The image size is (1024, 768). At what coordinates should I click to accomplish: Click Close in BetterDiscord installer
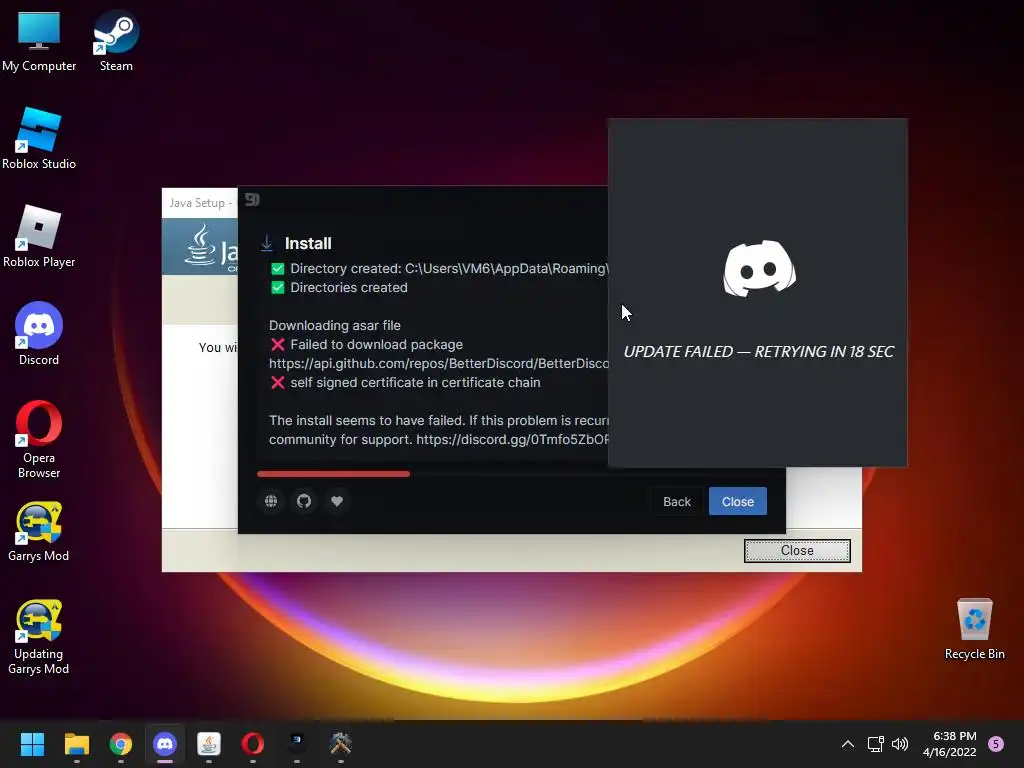(738, 502)
